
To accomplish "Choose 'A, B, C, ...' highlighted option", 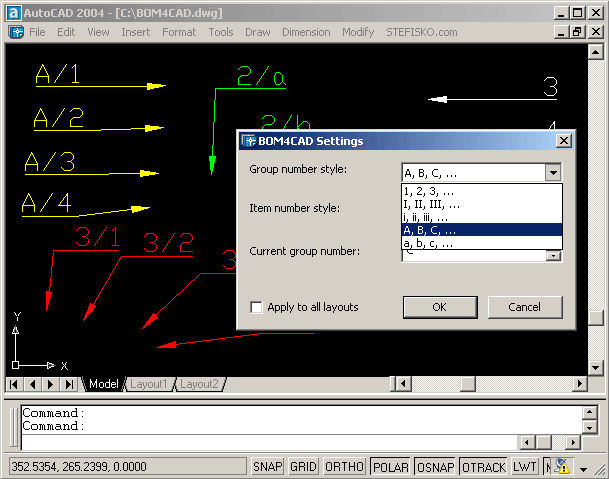I will [482, 230].
